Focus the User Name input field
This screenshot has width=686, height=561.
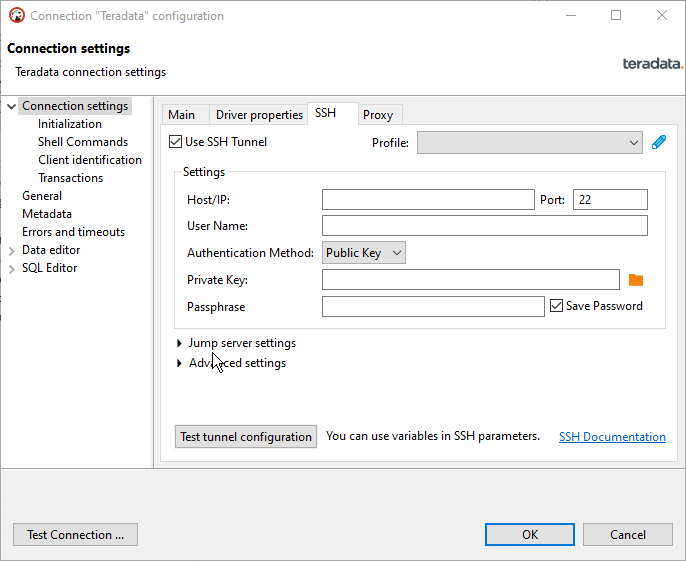485,226
